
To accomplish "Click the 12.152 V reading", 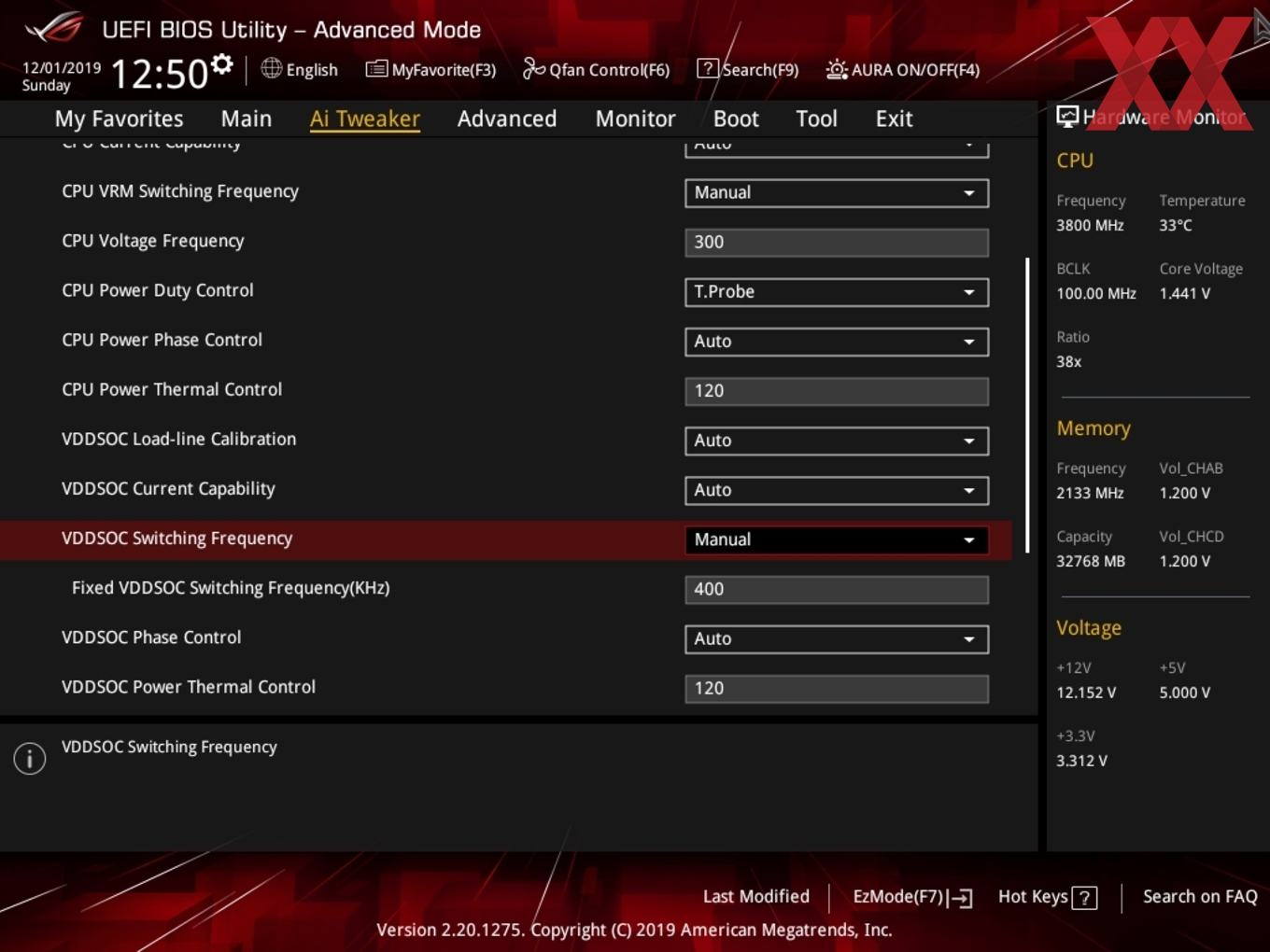I will (x=1086, y=693).
